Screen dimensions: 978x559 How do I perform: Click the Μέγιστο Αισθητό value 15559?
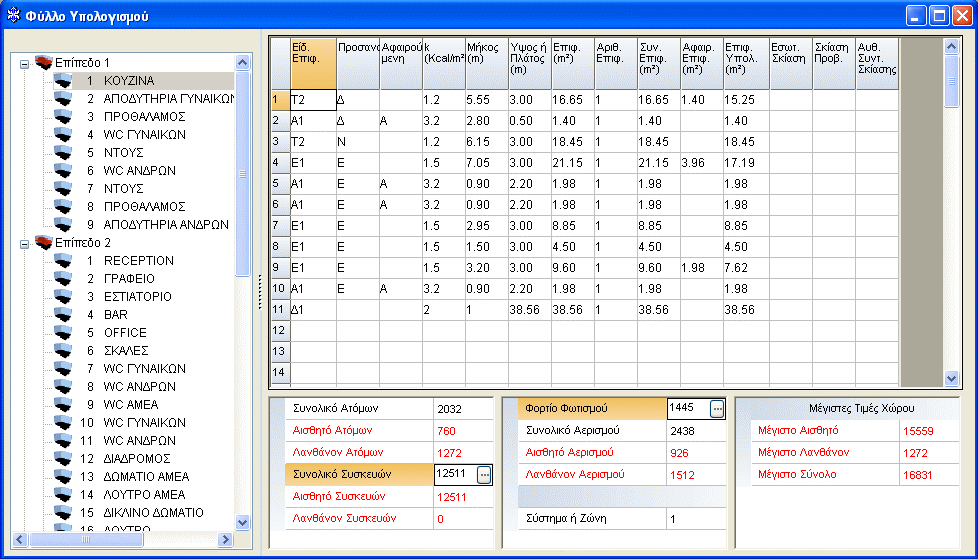click(x=930, y=430)
